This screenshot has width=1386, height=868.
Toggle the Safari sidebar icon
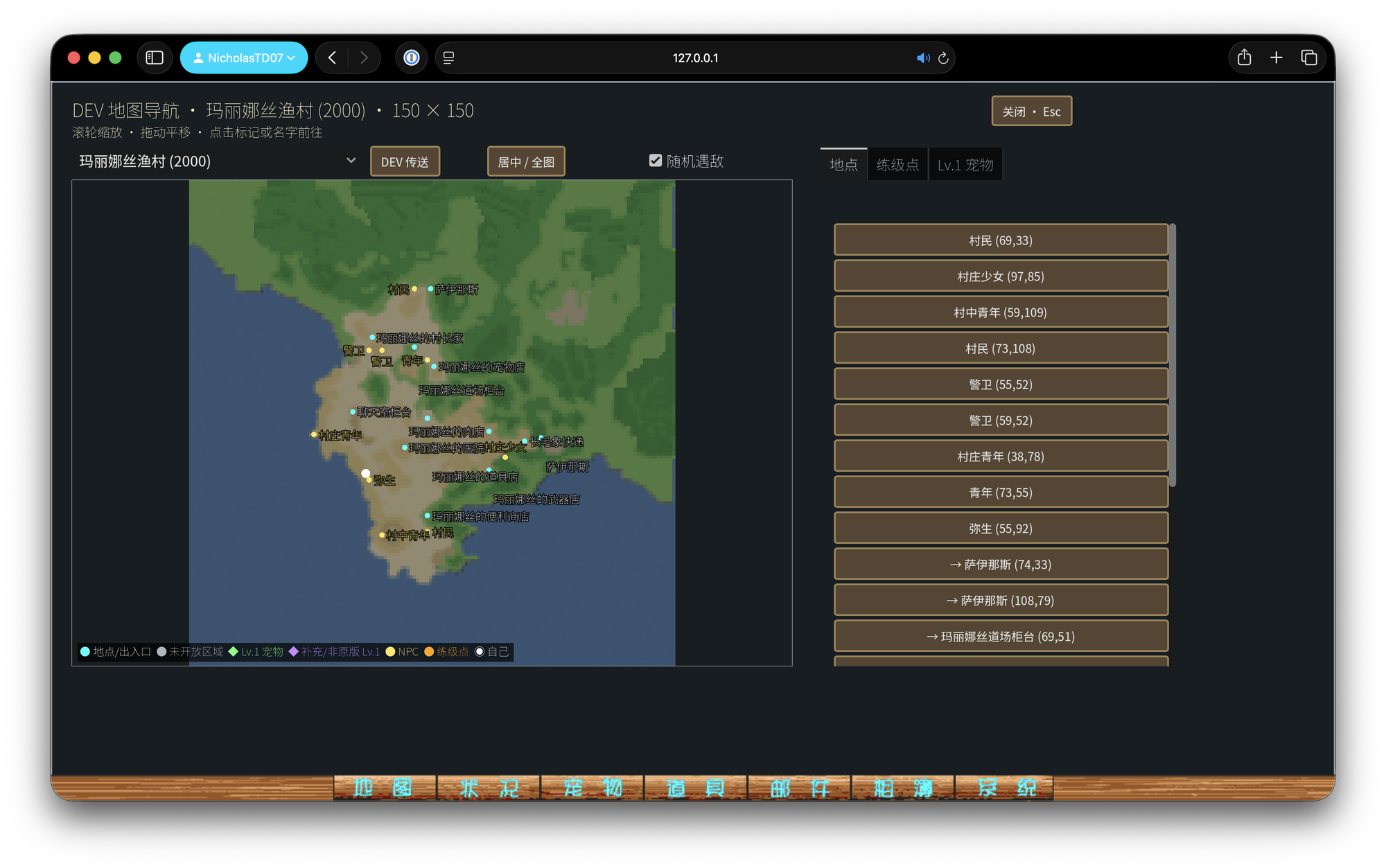coord(155,58)
